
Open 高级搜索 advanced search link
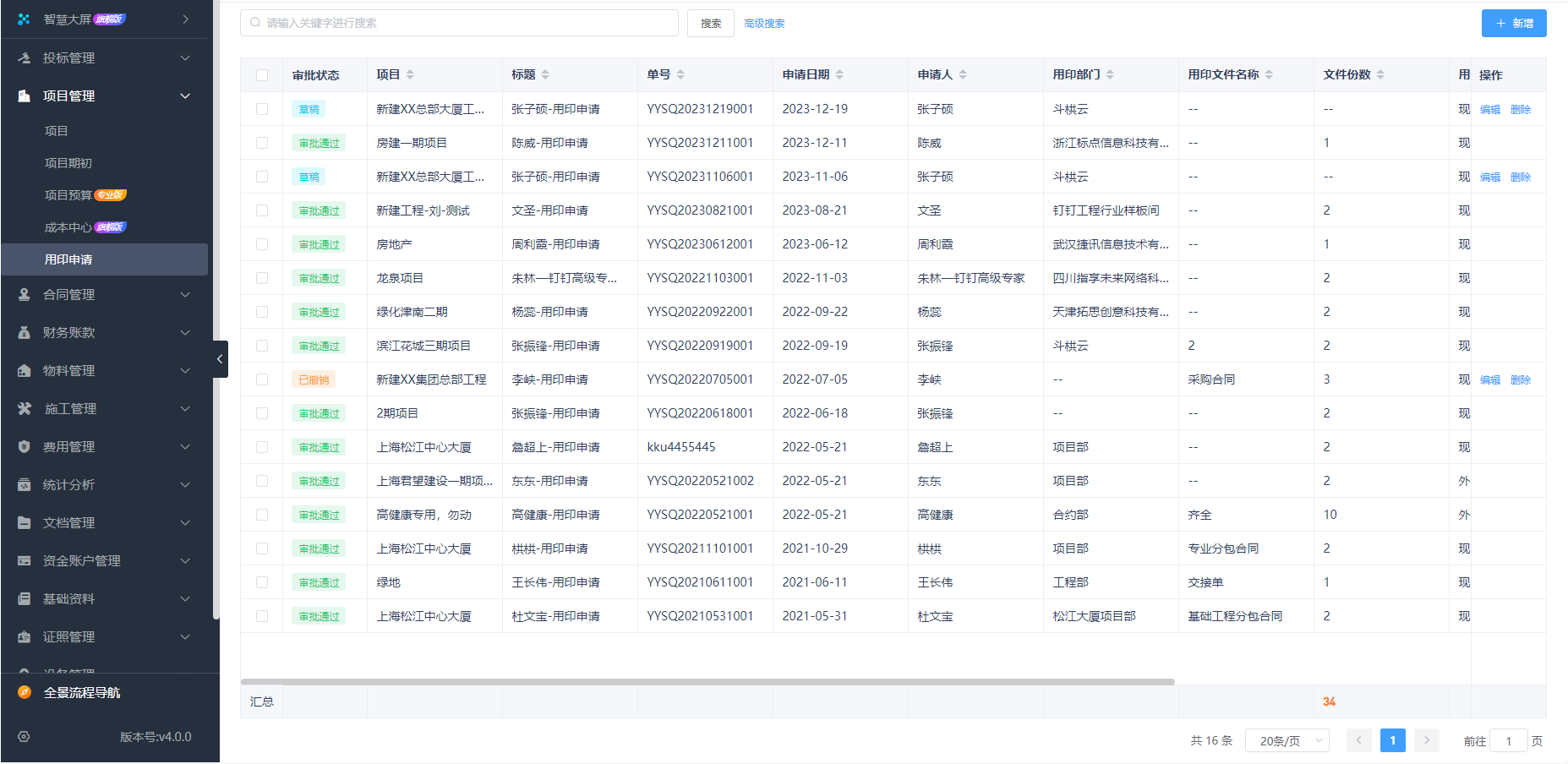[x=764, y=23]
